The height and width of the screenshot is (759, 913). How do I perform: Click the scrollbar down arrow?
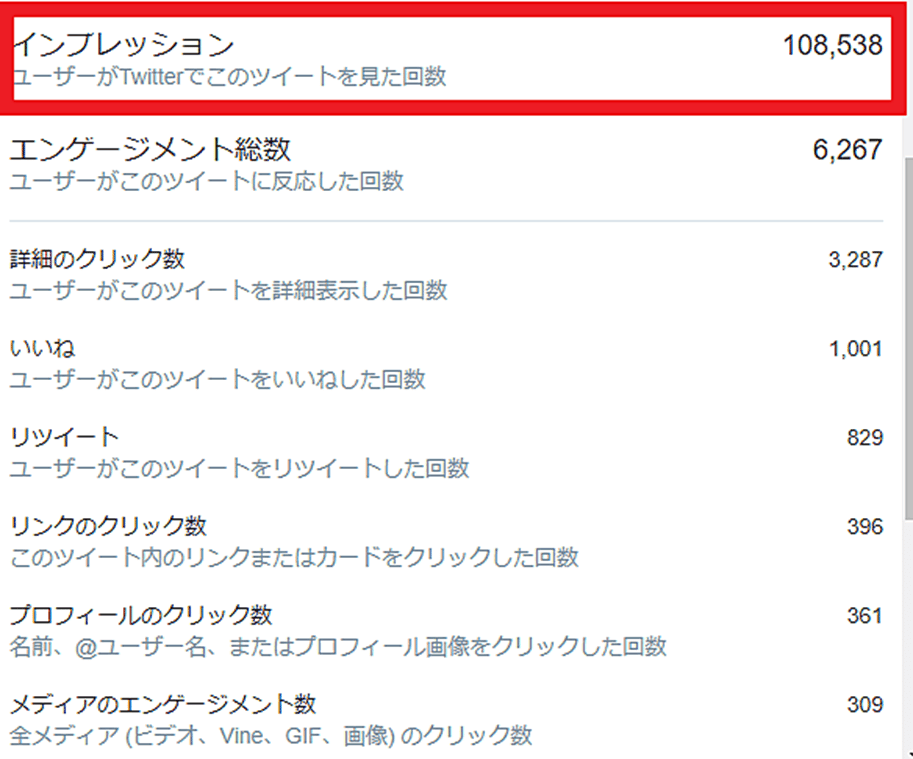pos(907,752)
